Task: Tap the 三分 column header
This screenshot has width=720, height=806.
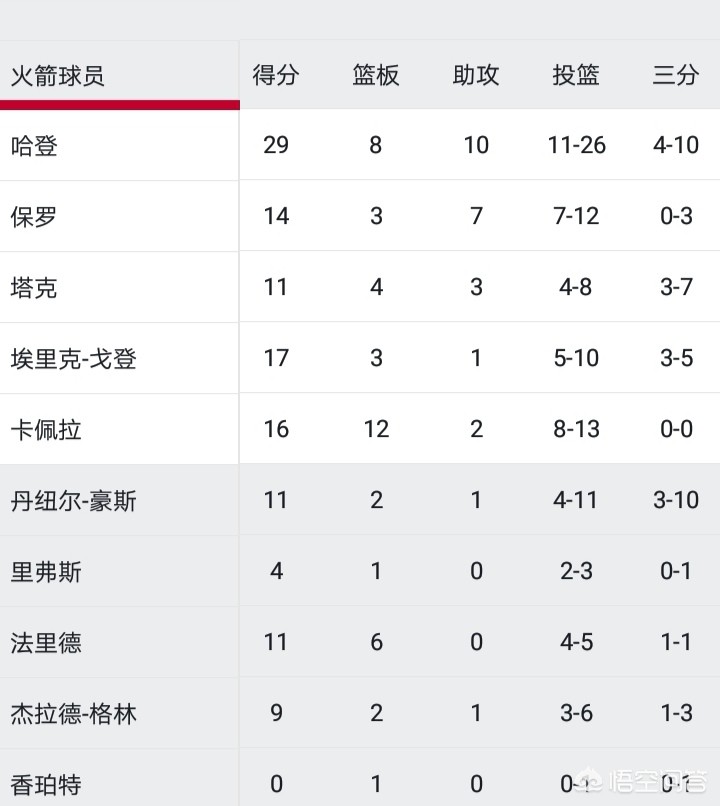Action: click(676, 75)
